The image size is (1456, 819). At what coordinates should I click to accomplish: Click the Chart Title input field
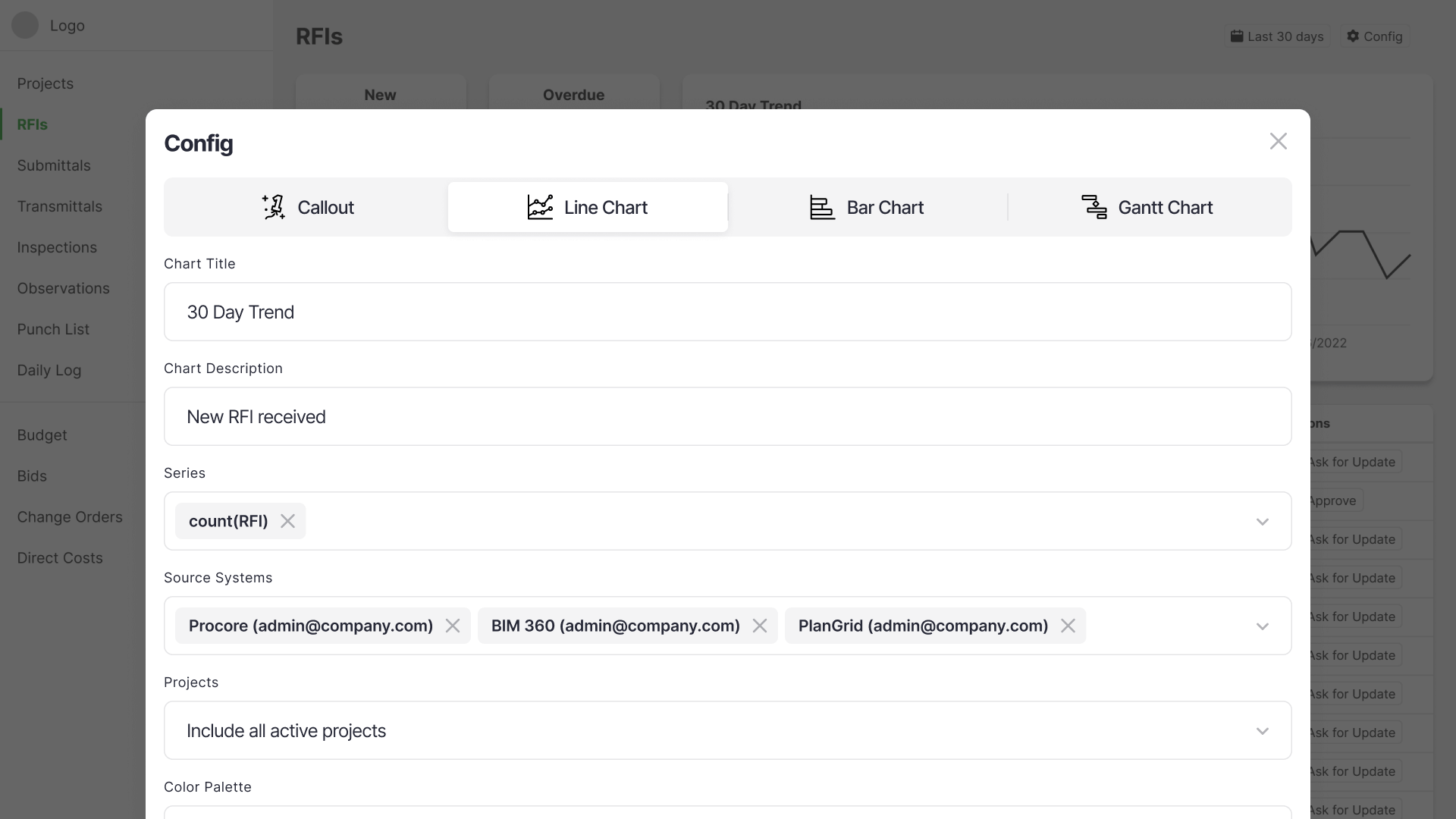point(728,311)
